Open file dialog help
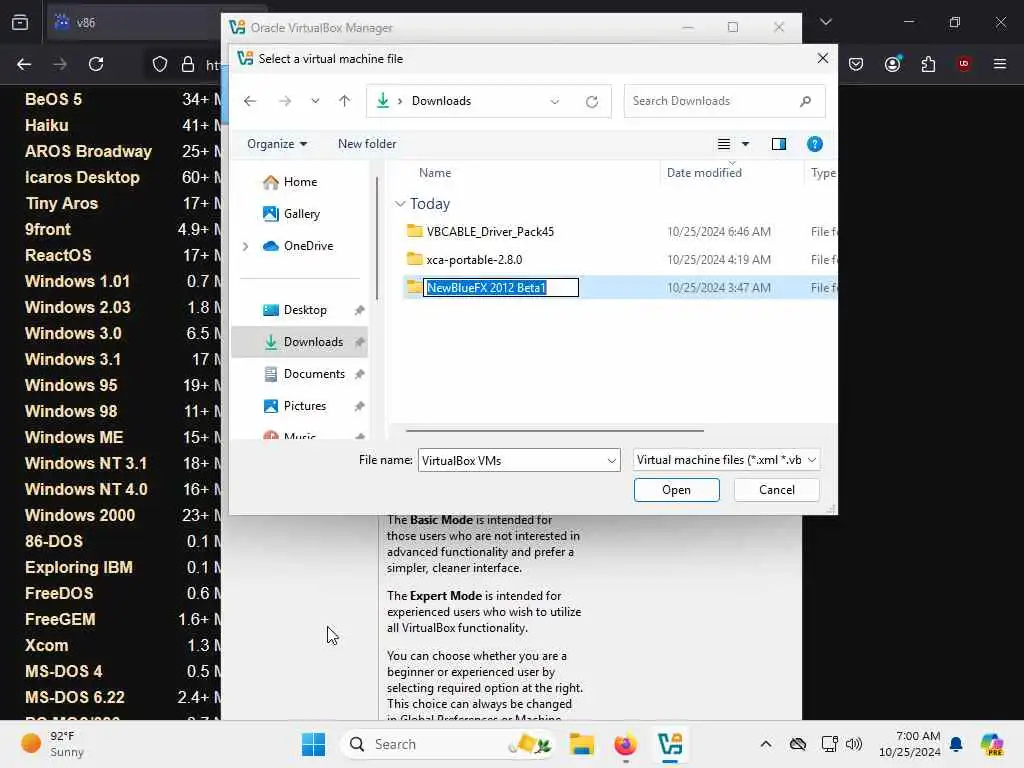 [814, 144]
